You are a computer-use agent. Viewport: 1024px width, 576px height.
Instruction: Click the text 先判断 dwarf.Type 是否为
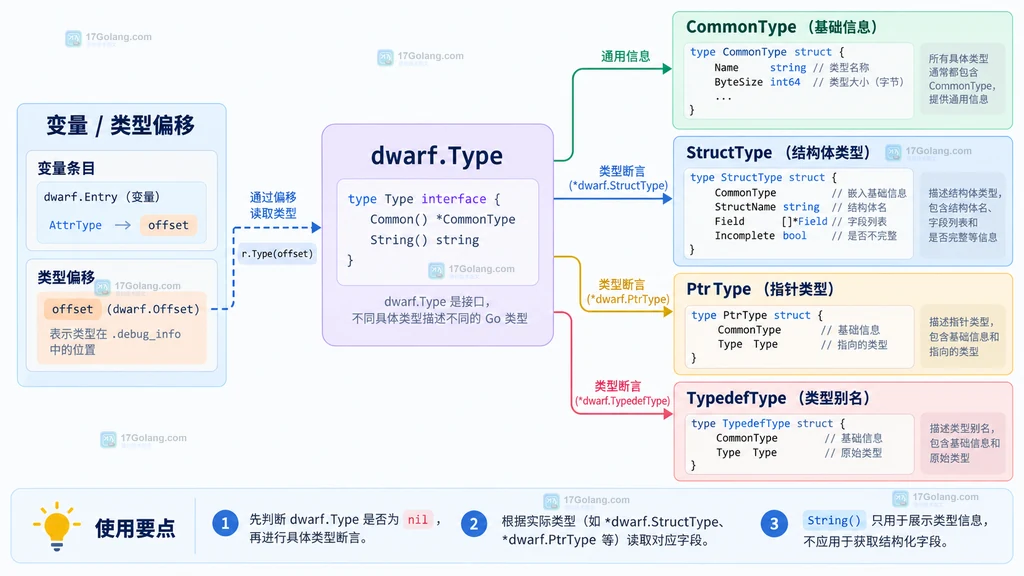324,519
